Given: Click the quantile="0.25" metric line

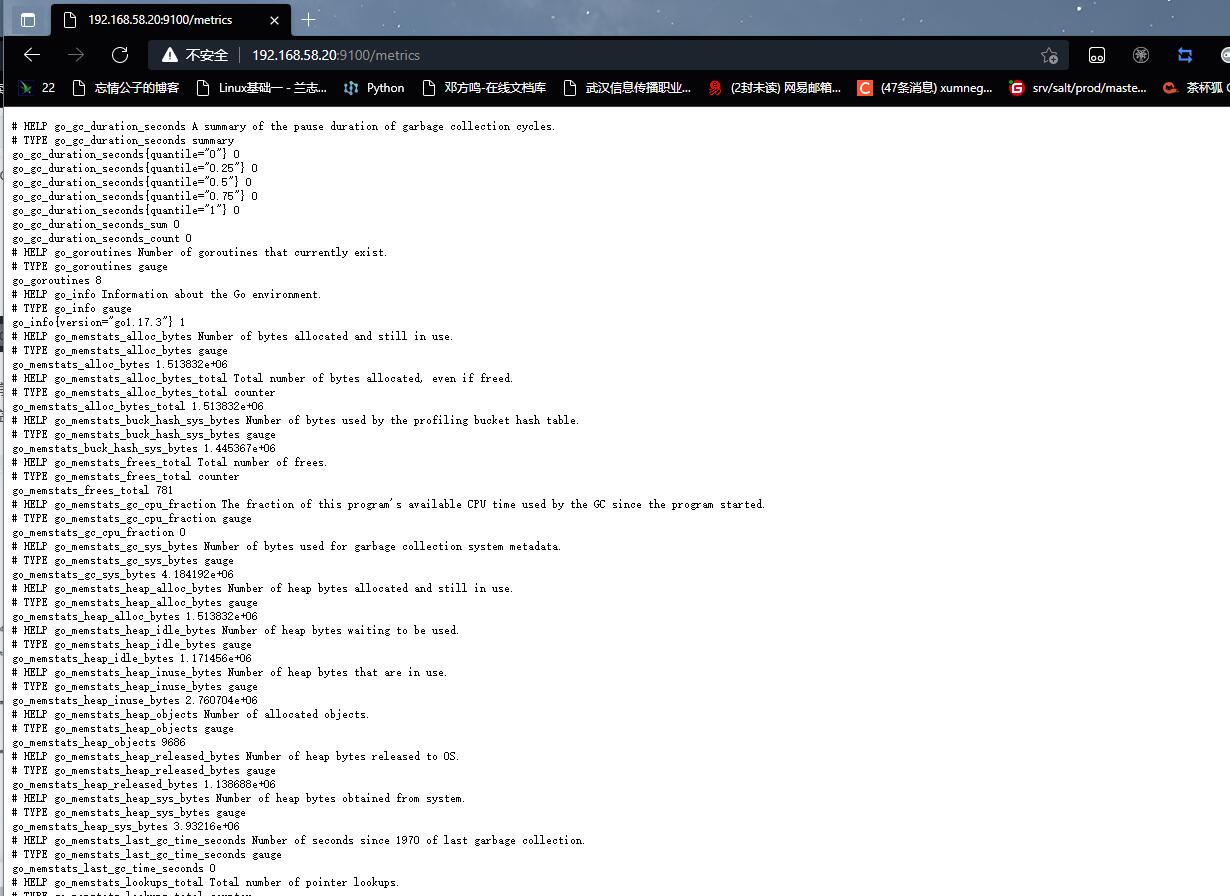Looking at the screenshot, I should (135, 169).
